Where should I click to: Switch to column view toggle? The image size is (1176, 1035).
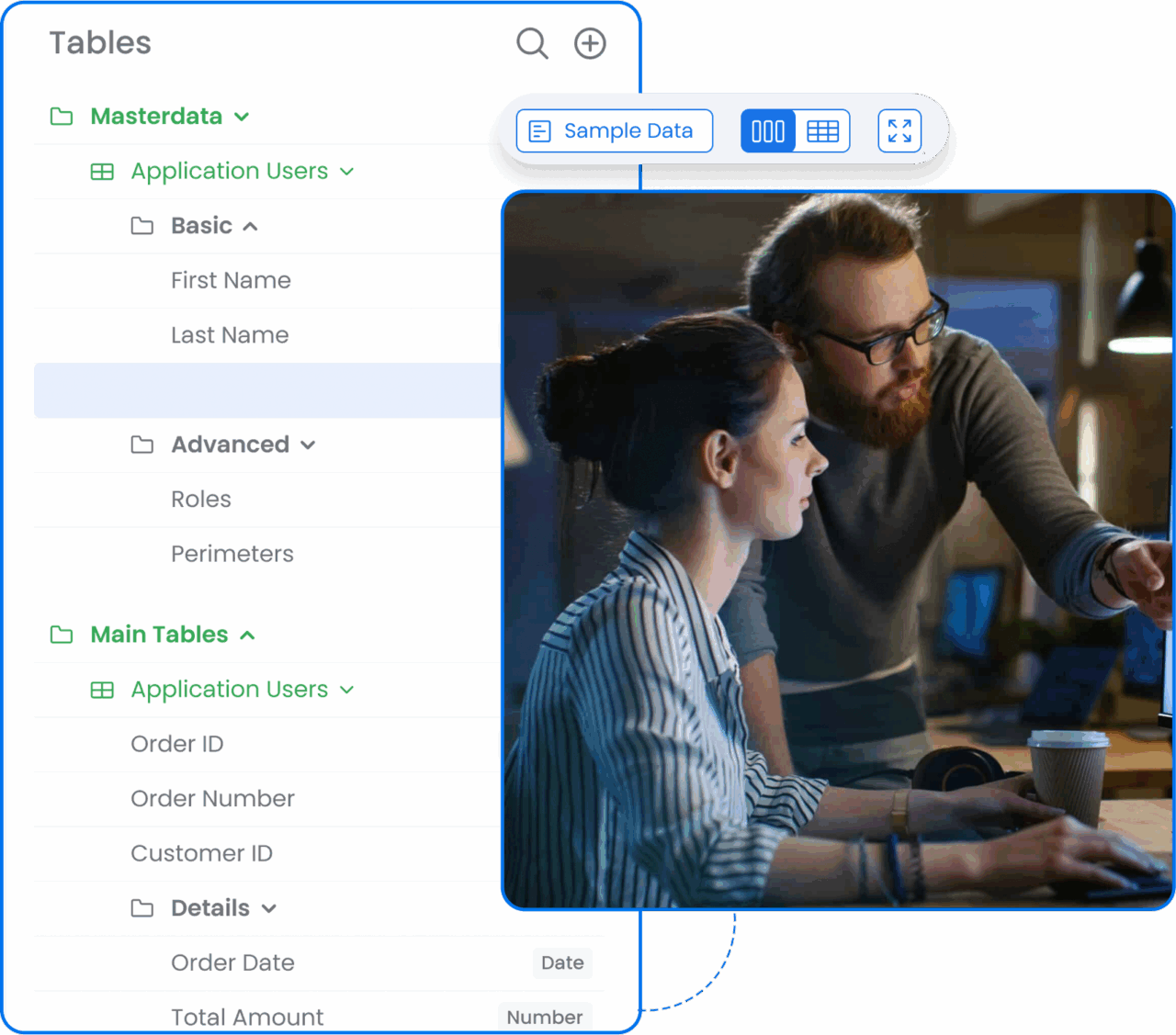pyautogui.click(x=768, y=131)
